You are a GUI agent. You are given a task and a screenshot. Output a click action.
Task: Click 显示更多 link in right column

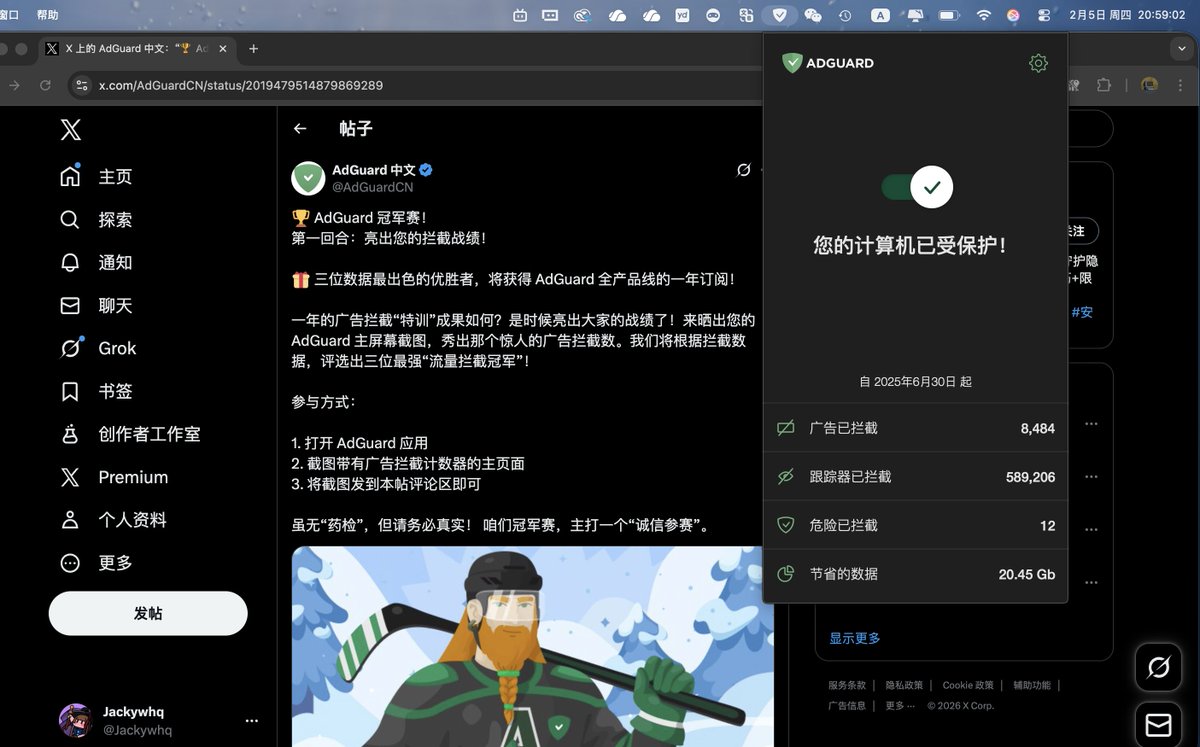tap(855, 638)
